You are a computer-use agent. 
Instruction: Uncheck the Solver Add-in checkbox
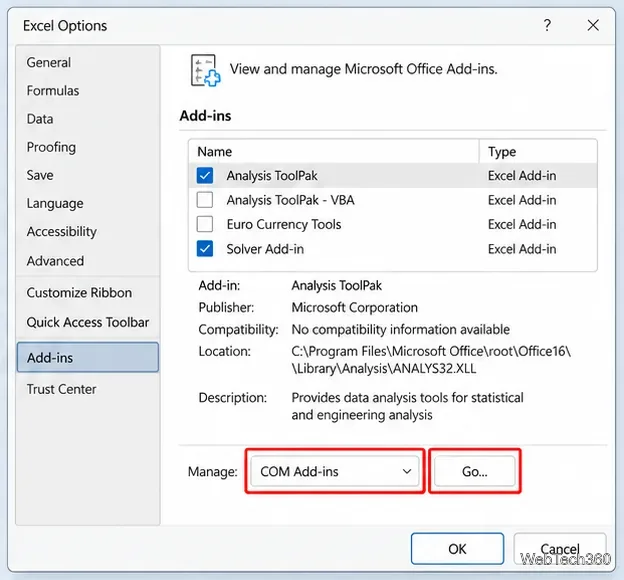pos(205,249)
